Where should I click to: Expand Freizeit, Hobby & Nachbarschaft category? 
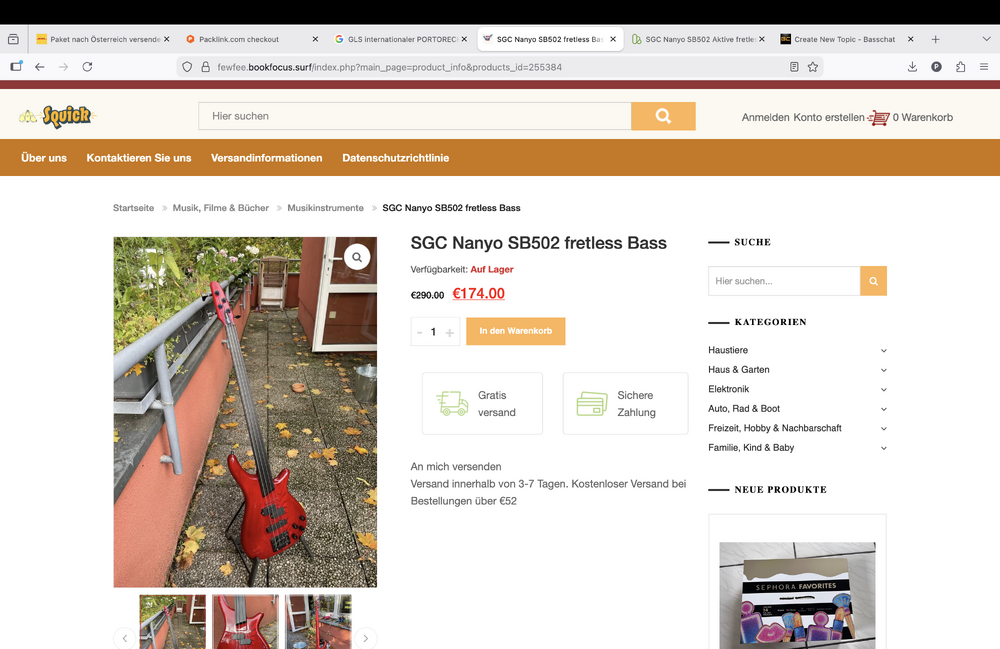coord(884,428)
